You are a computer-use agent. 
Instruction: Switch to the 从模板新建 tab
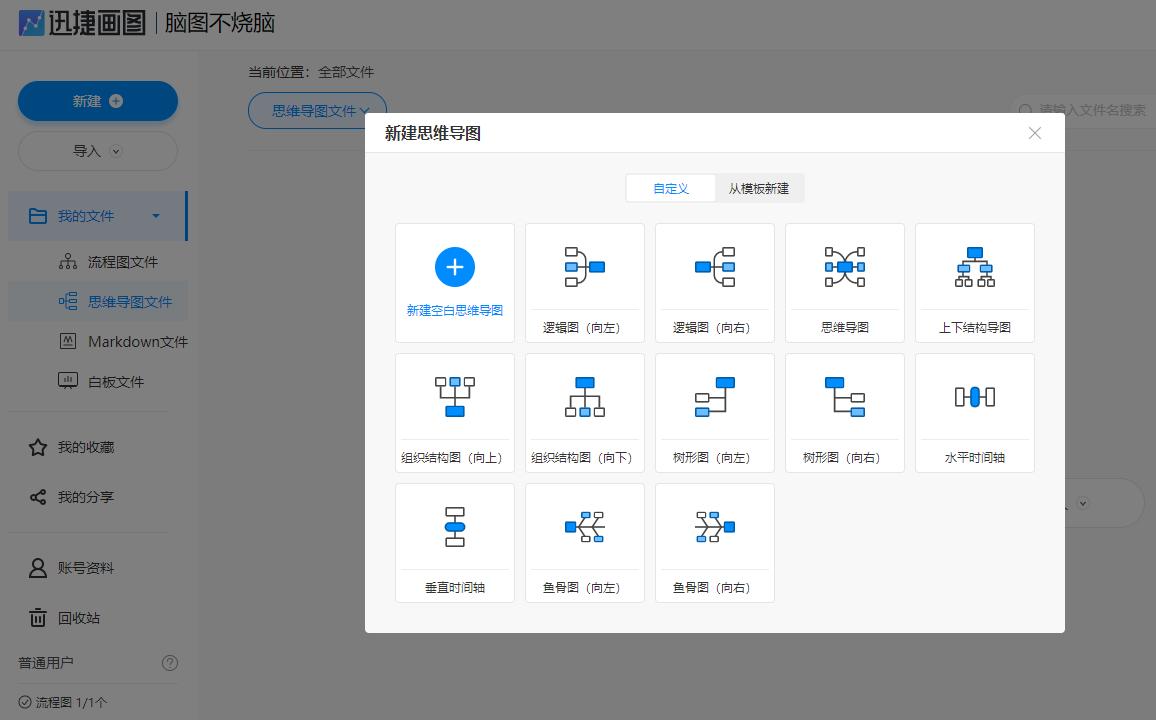point(760,187)
